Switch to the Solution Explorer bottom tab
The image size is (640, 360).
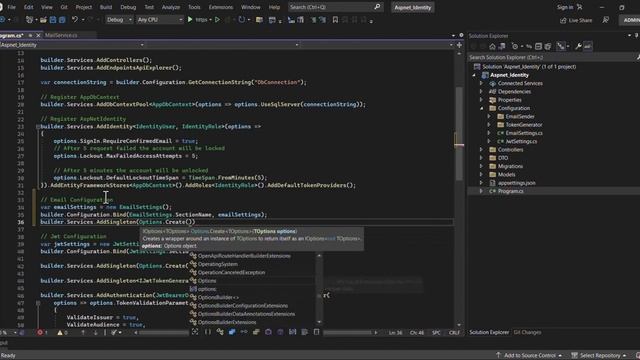489,333
